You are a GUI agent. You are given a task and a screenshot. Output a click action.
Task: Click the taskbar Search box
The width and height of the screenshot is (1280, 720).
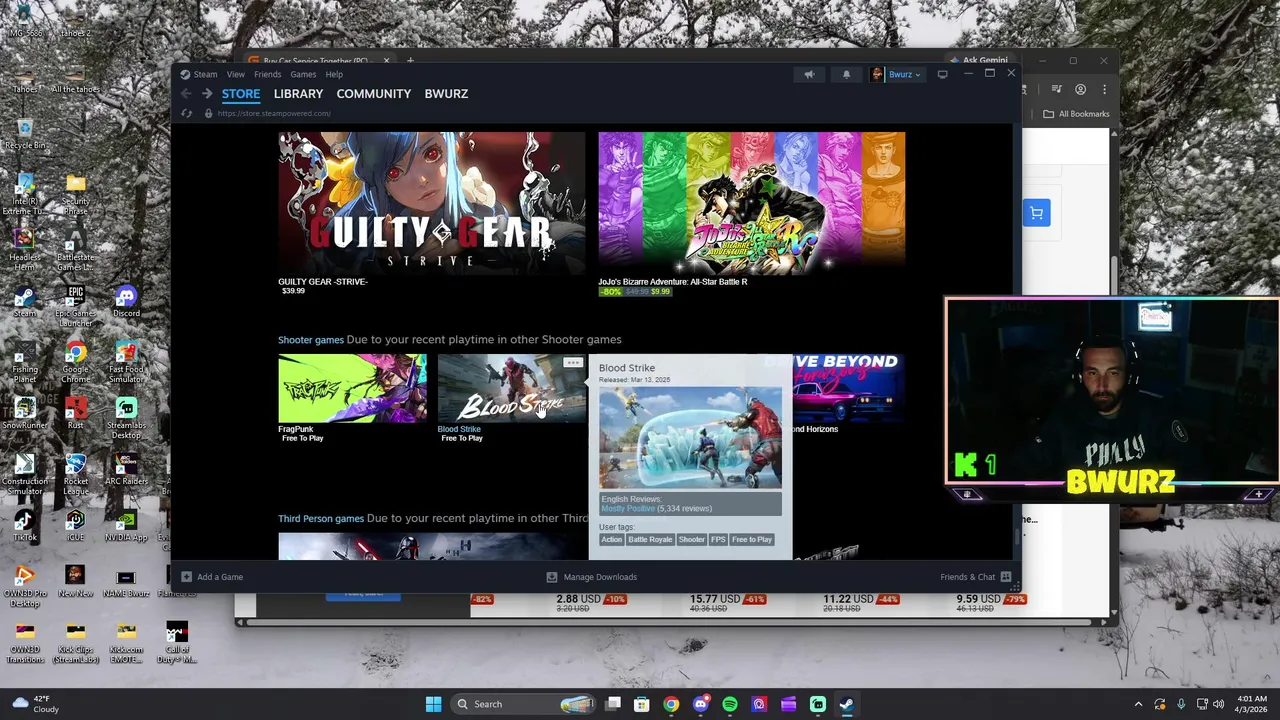coord(524,704)
